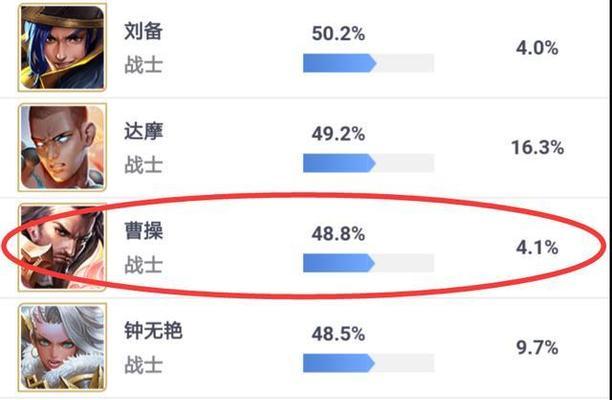Viewport: 612px width, 400px height.
Task: Click 钟无艳's win rate progress bar
Action: [x=368, y=363]
